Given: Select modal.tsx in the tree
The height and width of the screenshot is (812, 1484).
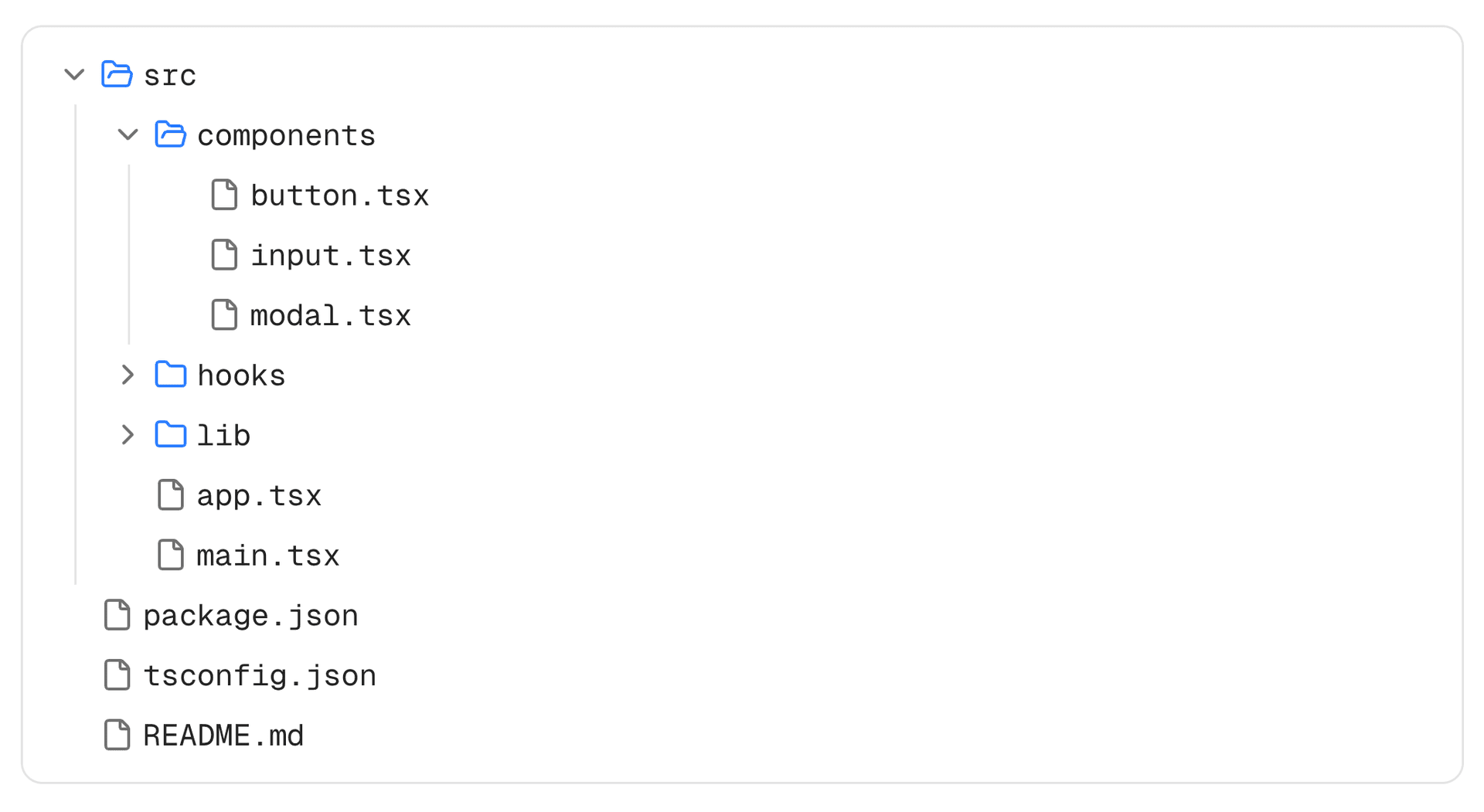Looking at the screenshot, I should pos(330,315).
